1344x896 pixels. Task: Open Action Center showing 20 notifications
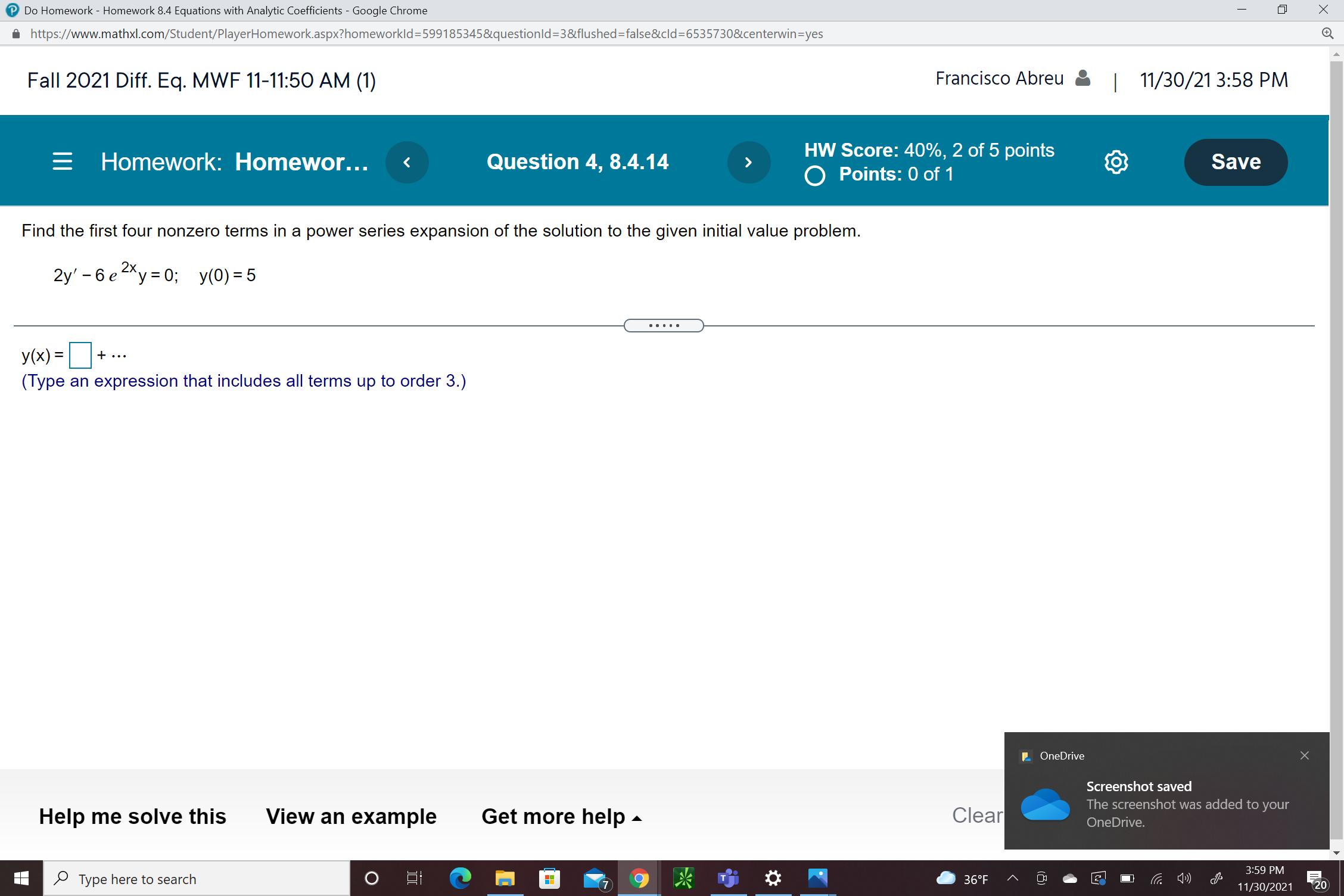(x=1317, y=878)
